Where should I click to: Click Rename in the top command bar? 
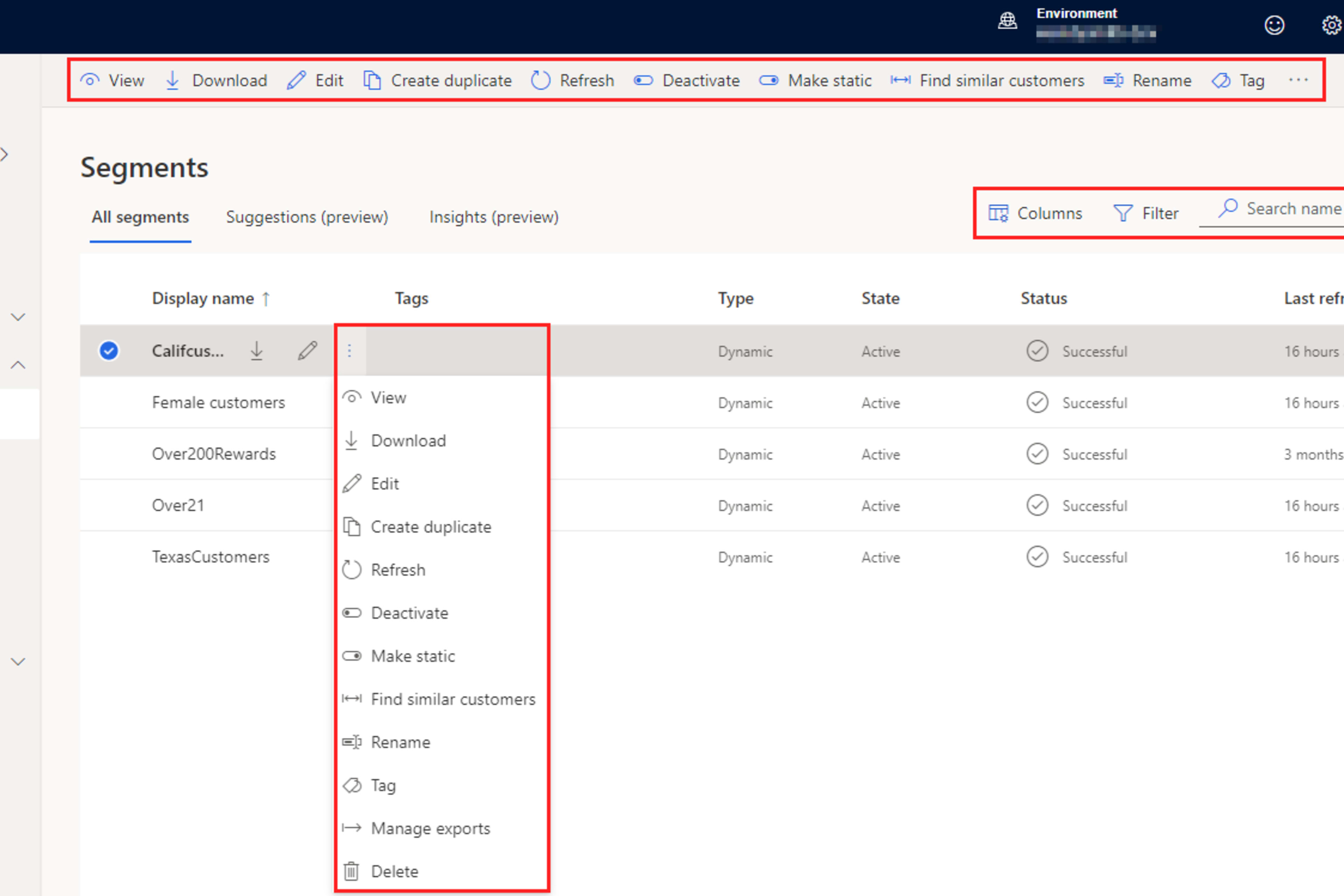[x=1147, y=80]
